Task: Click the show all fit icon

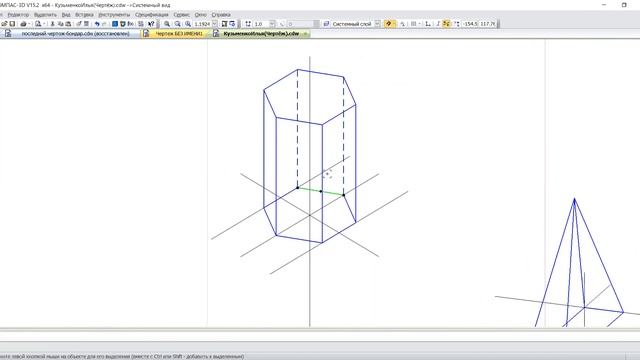Action: pos(224,24)
